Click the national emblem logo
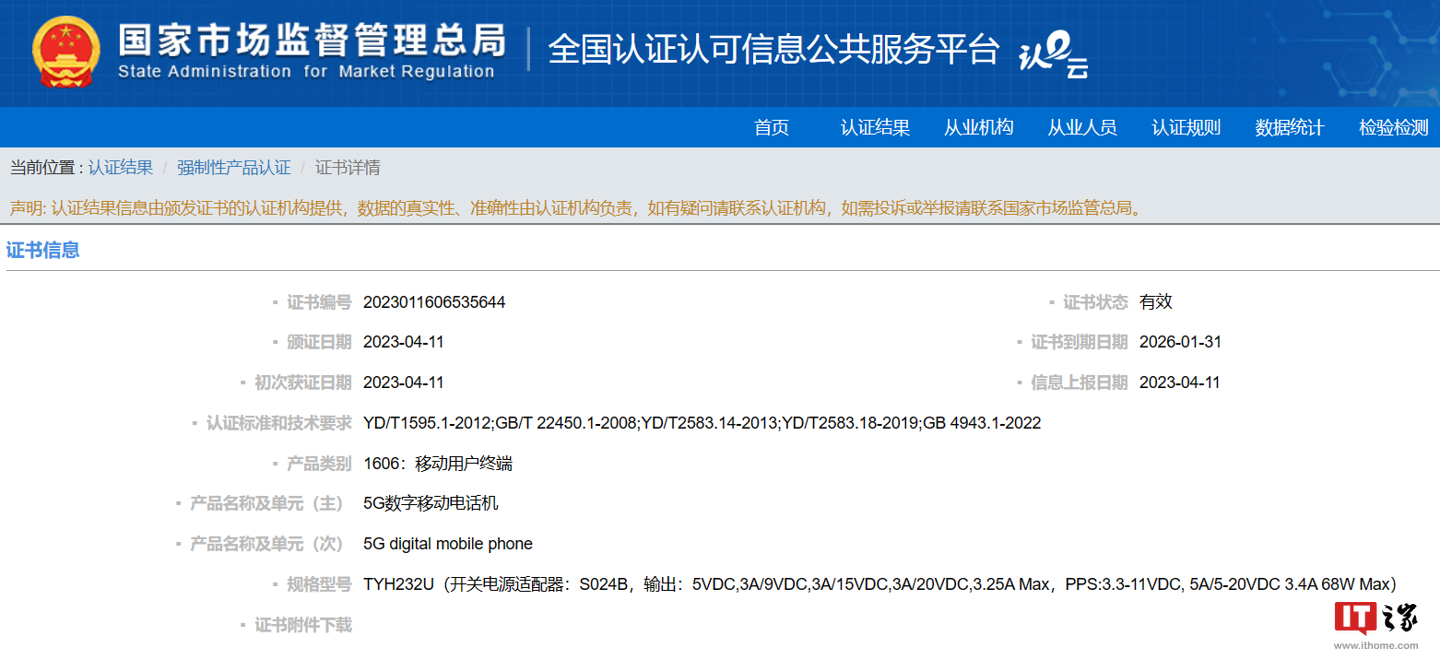Viewport: 1440px width, 671px height. (x=66, y=51)
